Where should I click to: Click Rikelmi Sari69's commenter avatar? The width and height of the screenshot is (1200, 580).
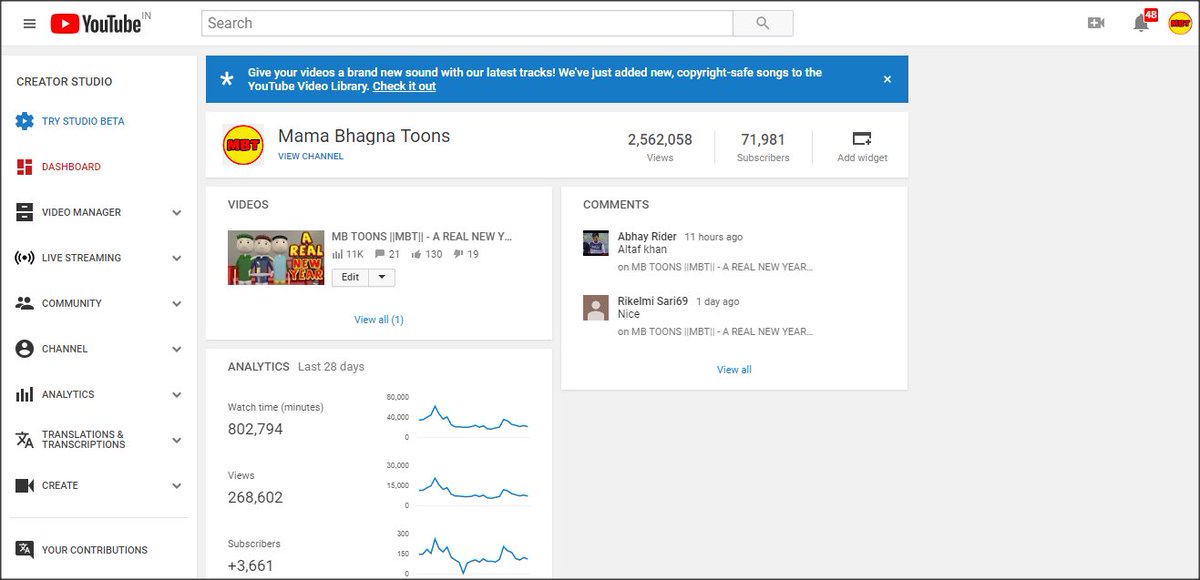click(x=596, y=308)
